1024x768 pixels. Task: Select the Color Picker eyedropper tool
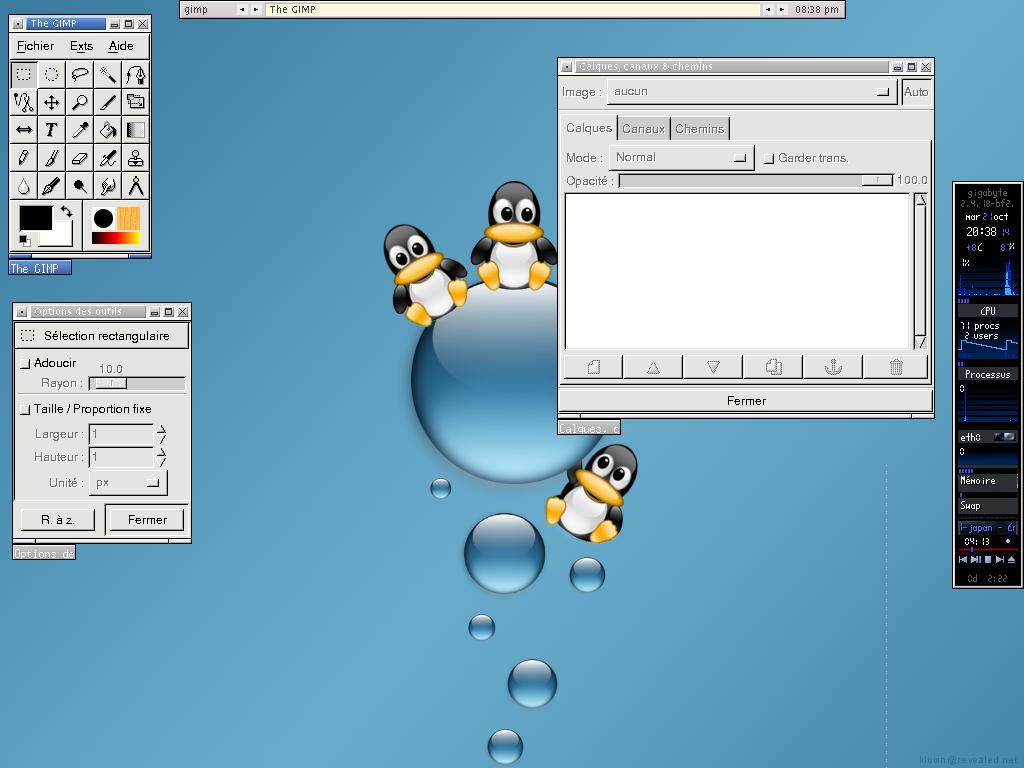coord(80,130)
